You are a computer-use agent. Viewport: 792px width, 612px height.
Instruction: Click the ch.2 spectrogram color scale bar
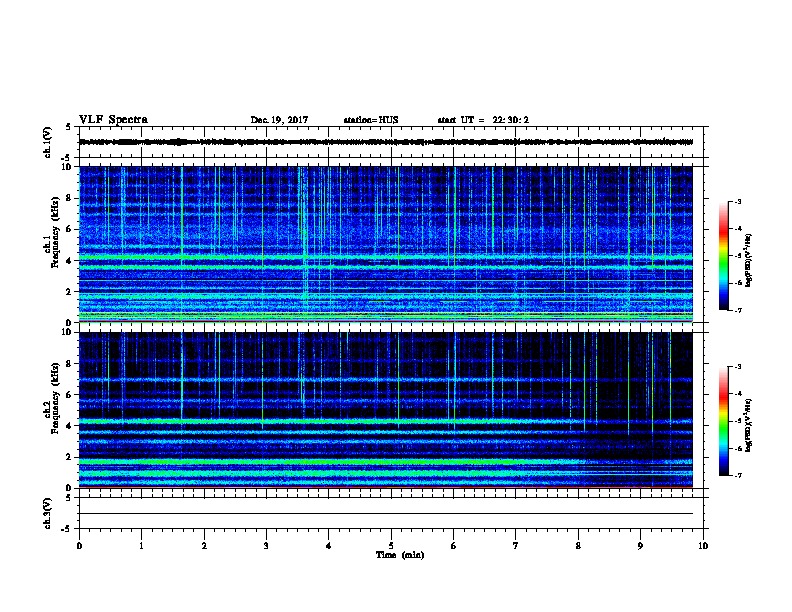click(x=723, y=421)
